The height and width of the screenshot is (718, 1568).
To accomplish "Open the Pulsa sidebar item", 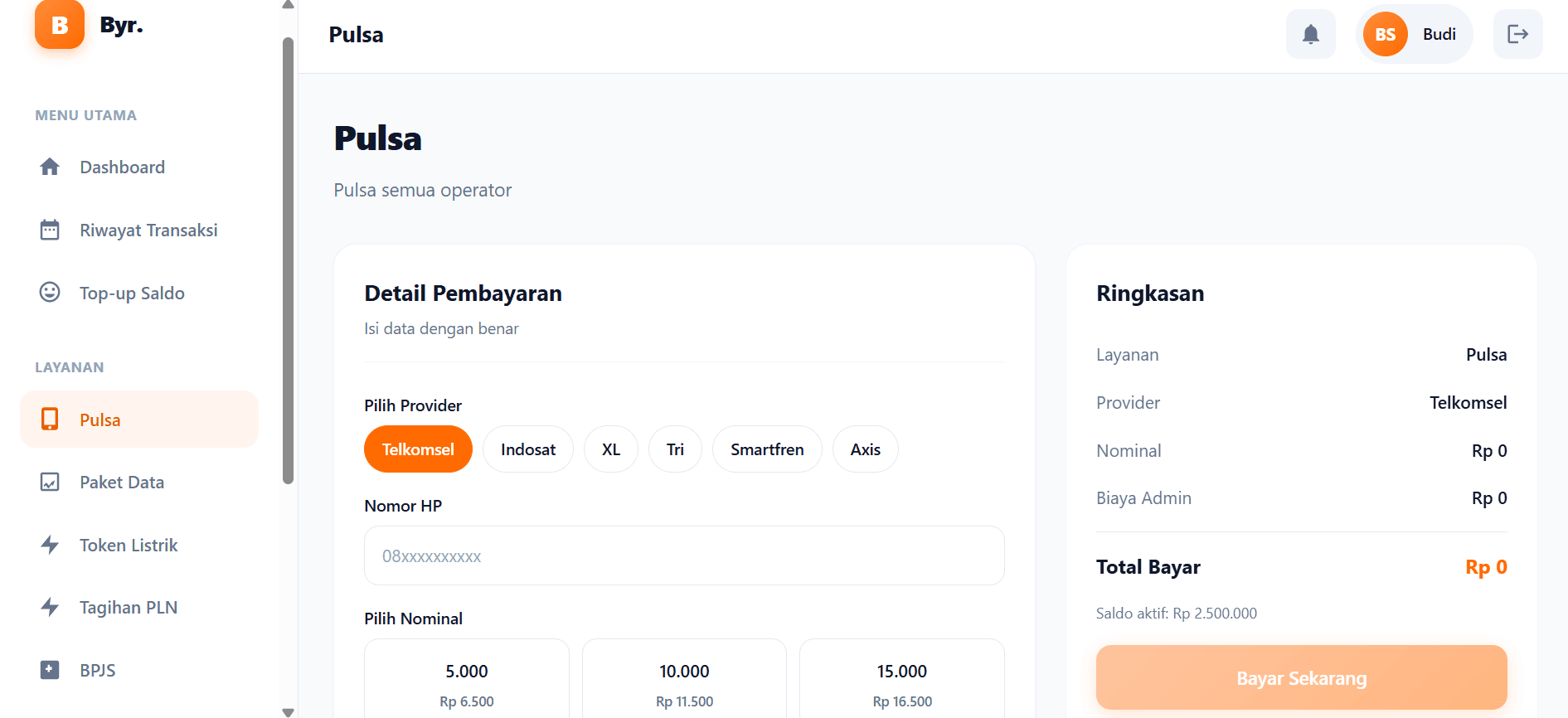I will click(x=139, y=420).
